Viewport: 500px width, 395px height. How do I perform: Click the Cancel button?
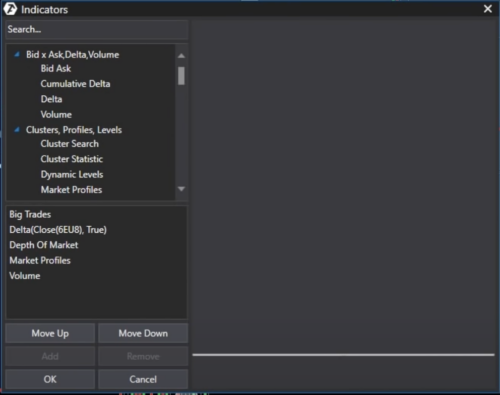point(143,379)
